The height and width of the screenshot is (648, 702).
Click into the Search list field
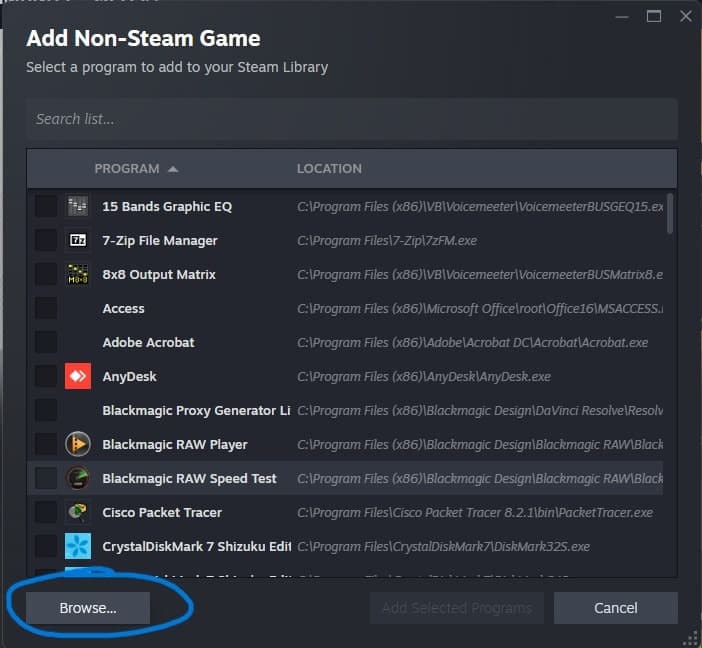[352, 119]
